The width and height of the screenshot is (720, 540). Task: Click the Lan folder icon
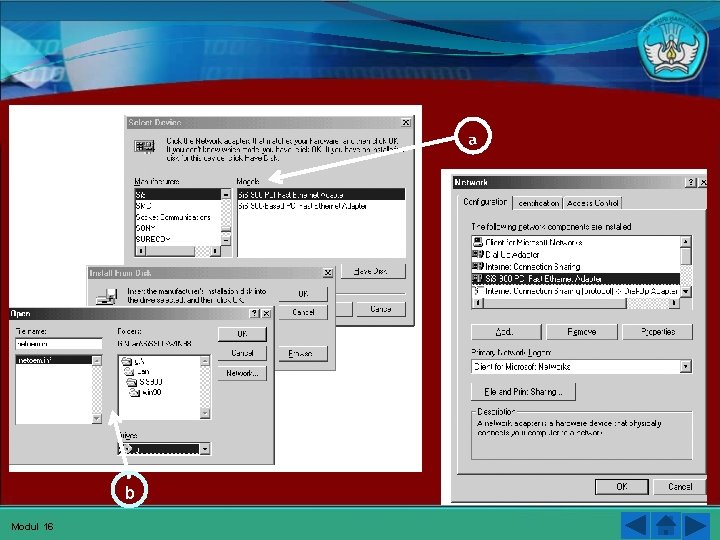129,372
